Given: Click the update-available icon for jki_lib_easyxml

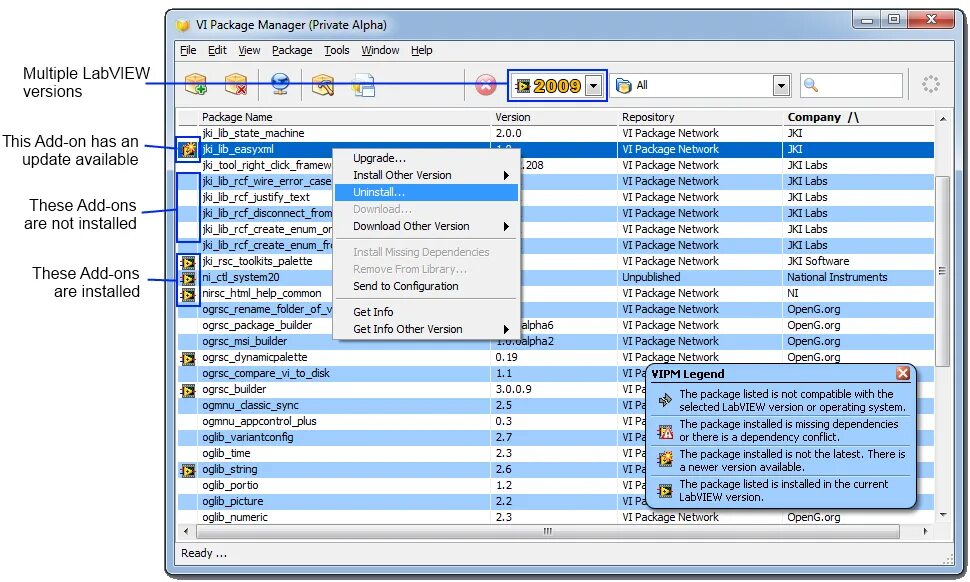Looking at the screenshot, I should (188, 149).
